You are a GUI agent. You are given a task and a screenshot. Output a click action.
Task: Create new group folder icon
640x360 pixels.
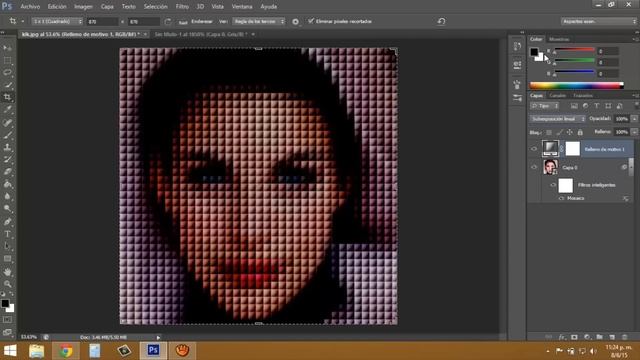point(599,337)
